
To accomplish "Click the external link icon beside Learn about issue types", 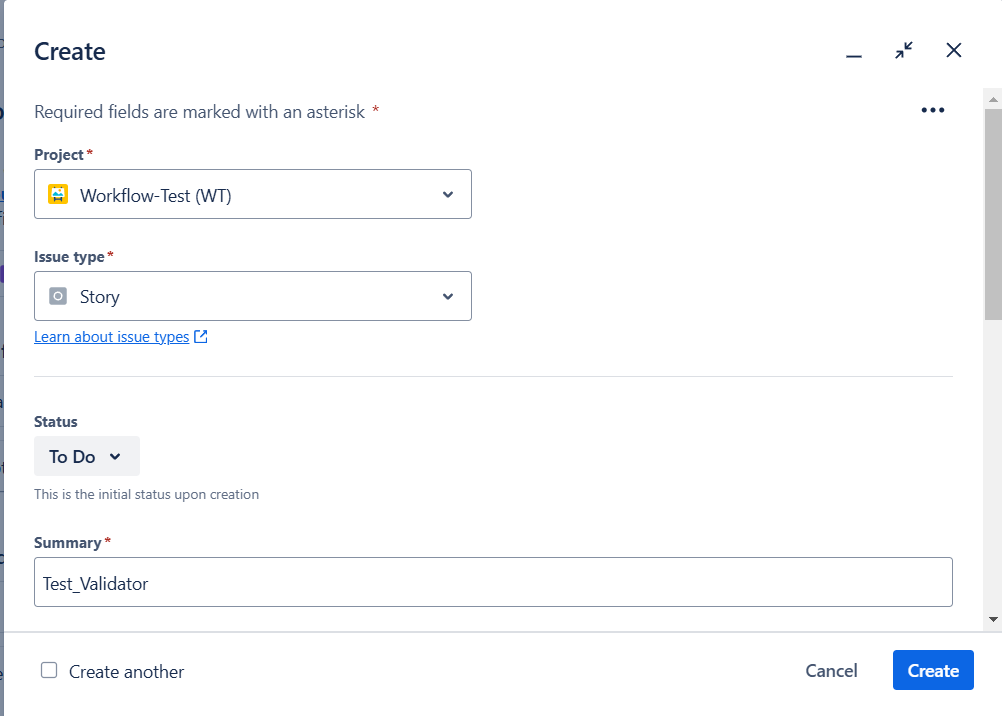I will (x=201, y=337).
